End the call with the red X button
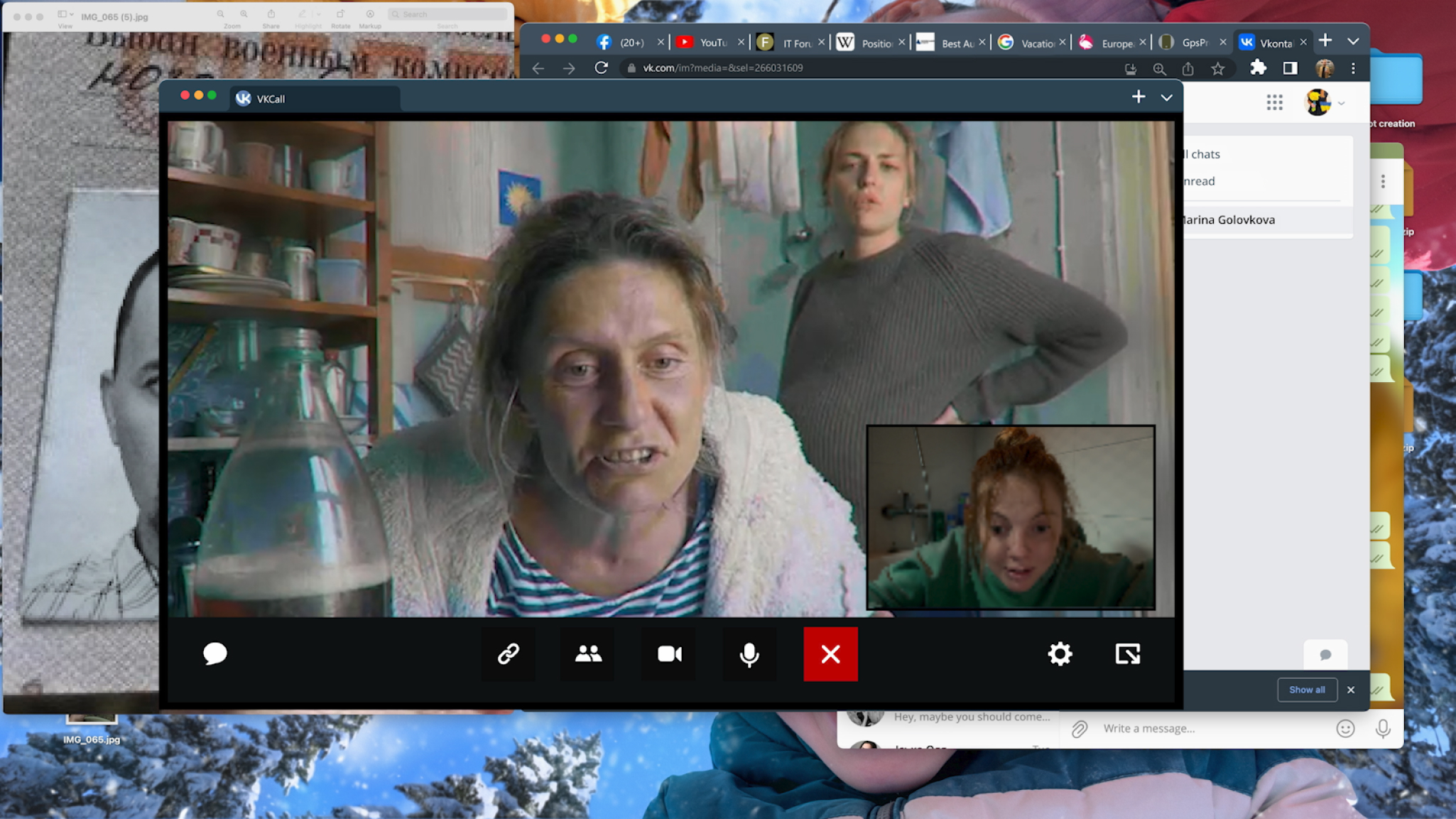The height and width of the screenshot is (819, 1456). (x=830, y=653)
